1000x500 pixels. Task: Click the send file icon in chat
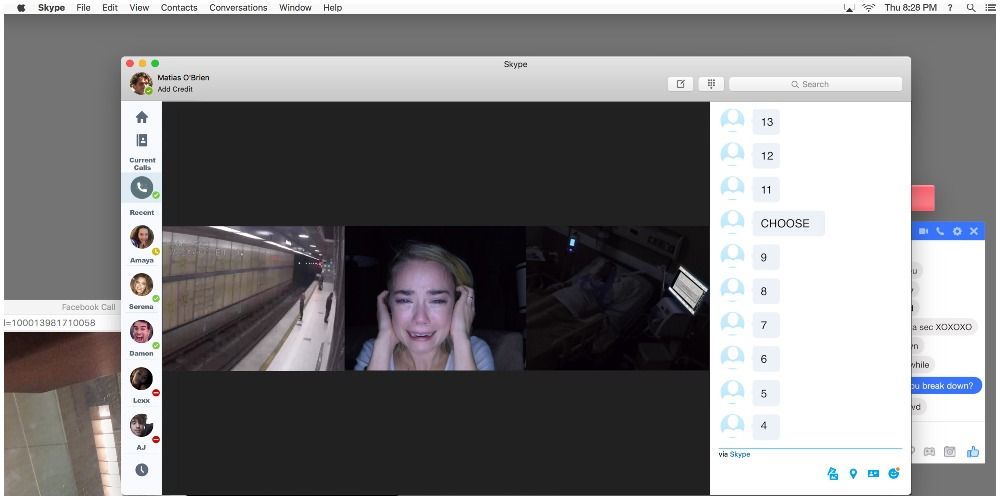832,473
